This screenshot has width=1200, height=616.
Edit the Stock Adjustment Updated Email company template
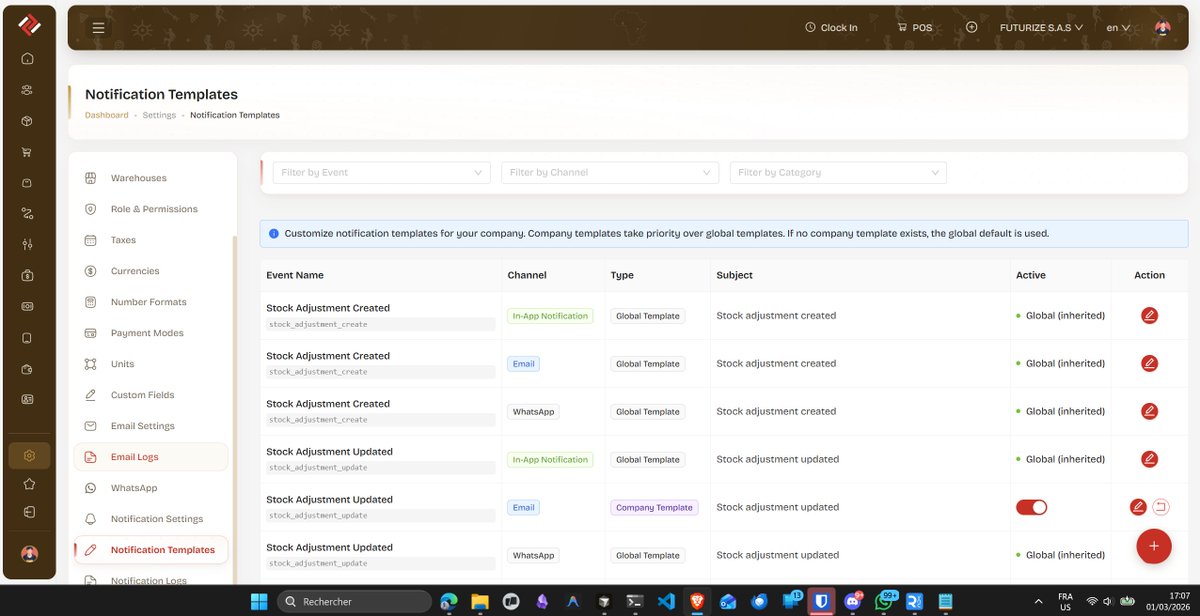click(1138, 507)
